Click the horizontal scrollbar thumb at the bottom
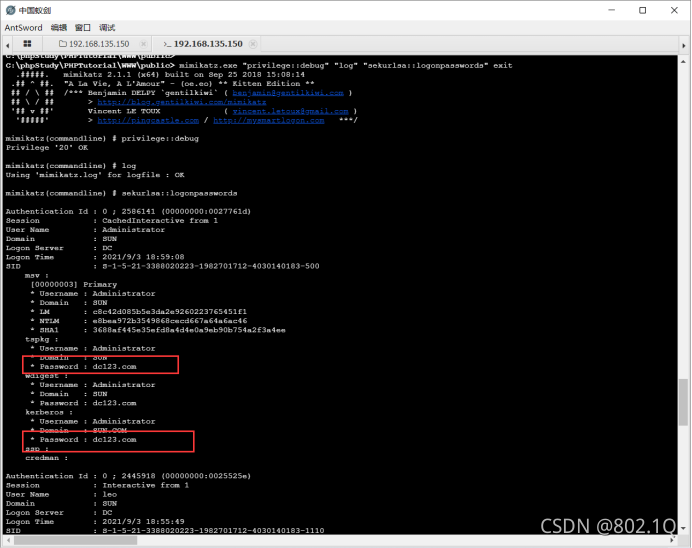The height and width of the screenshot is (548, 692). tap(75, 540)
